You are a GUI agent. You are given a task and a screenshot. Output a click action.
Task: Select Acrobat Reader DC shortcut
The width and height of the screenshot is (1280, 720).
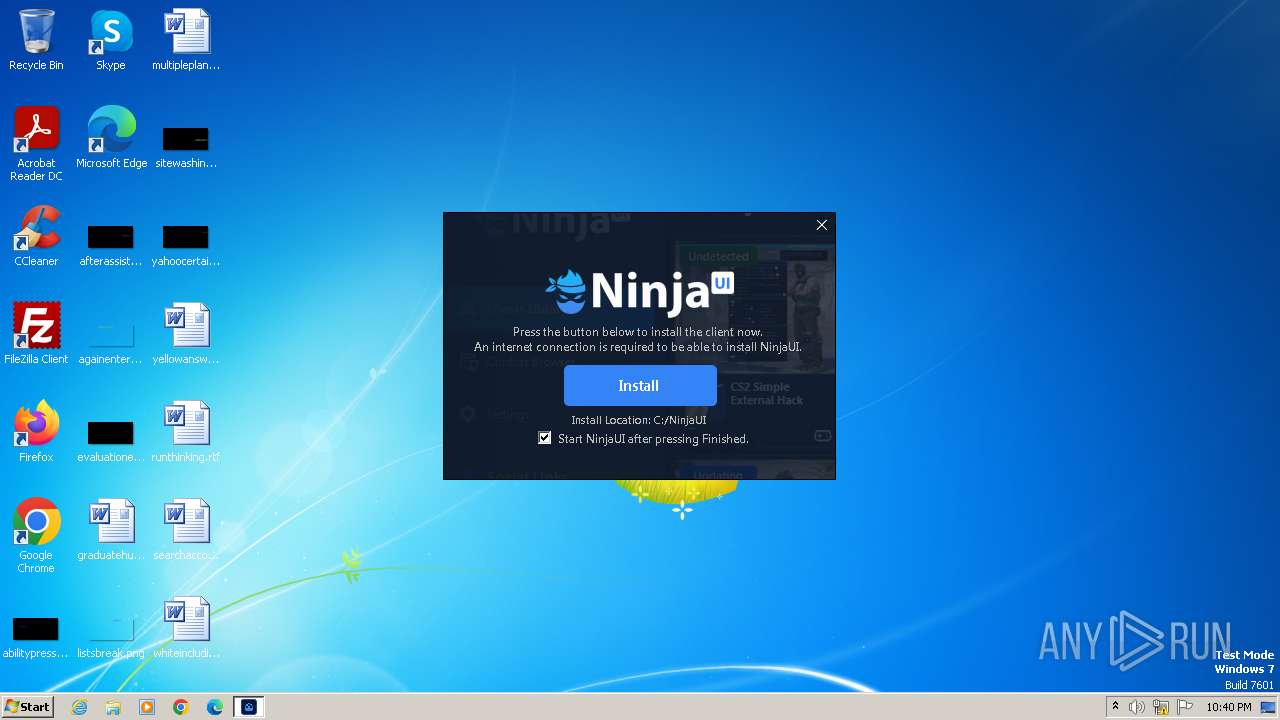point(36,144)
